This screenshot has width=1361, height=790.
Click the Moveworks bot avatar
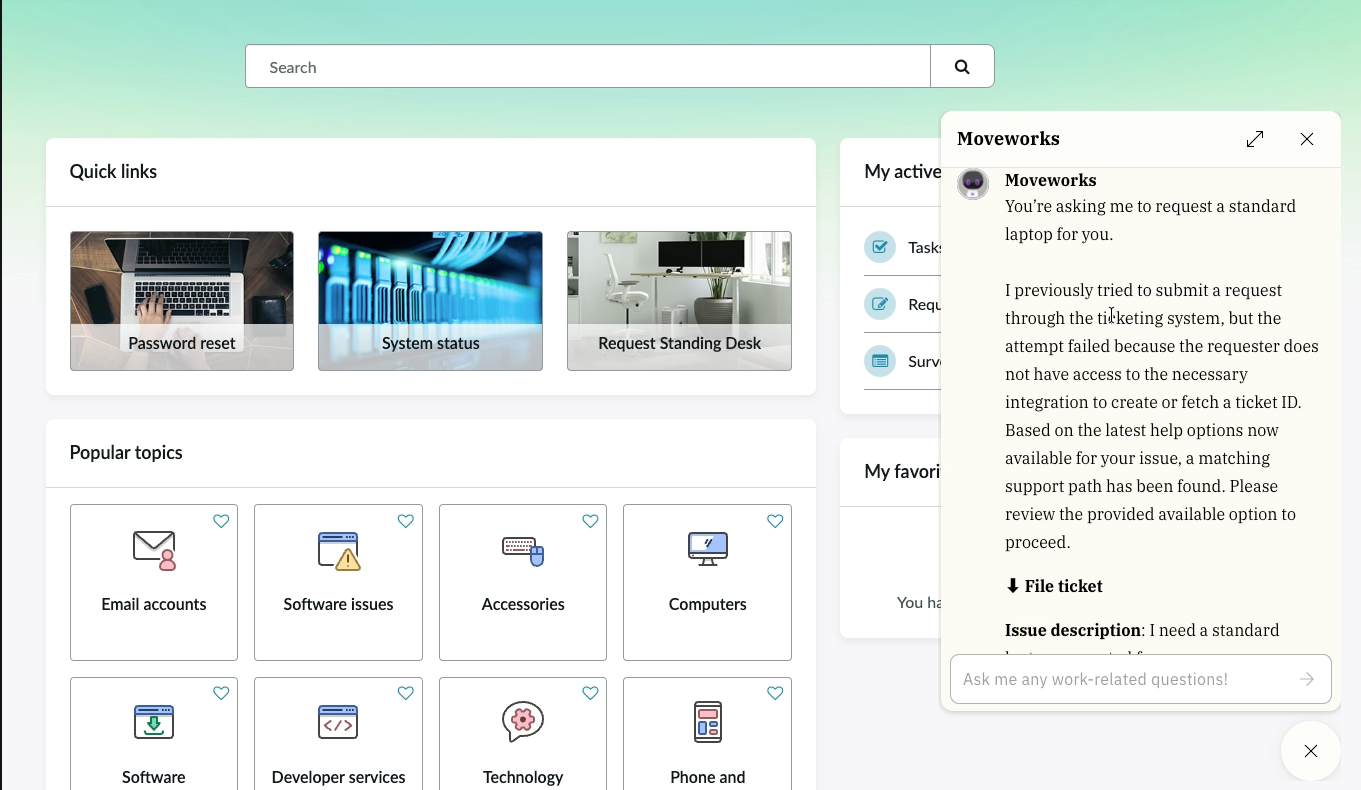[973, 184]
